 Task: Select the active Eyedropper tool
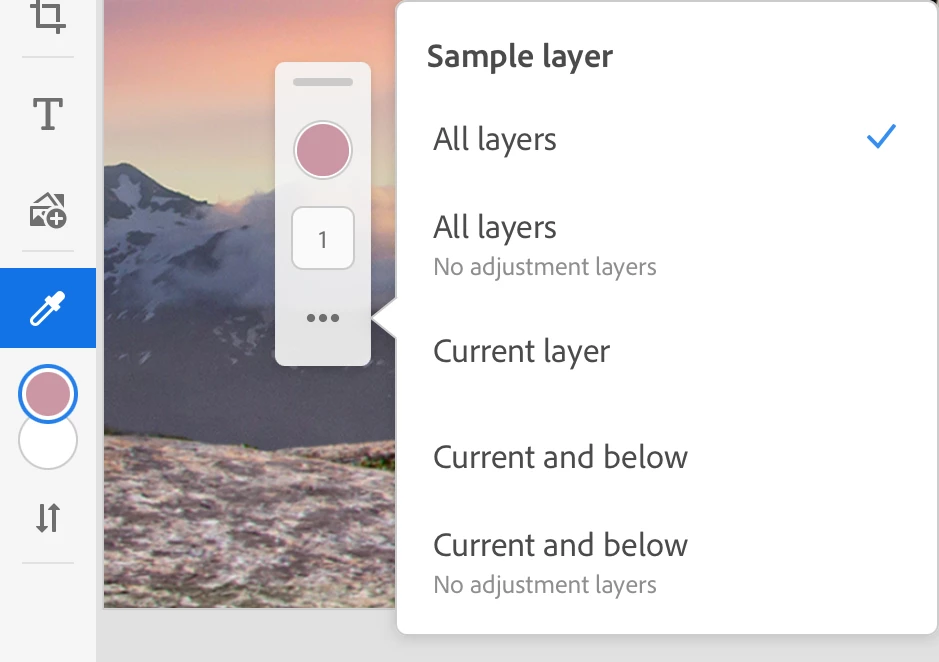pos(48,308)
